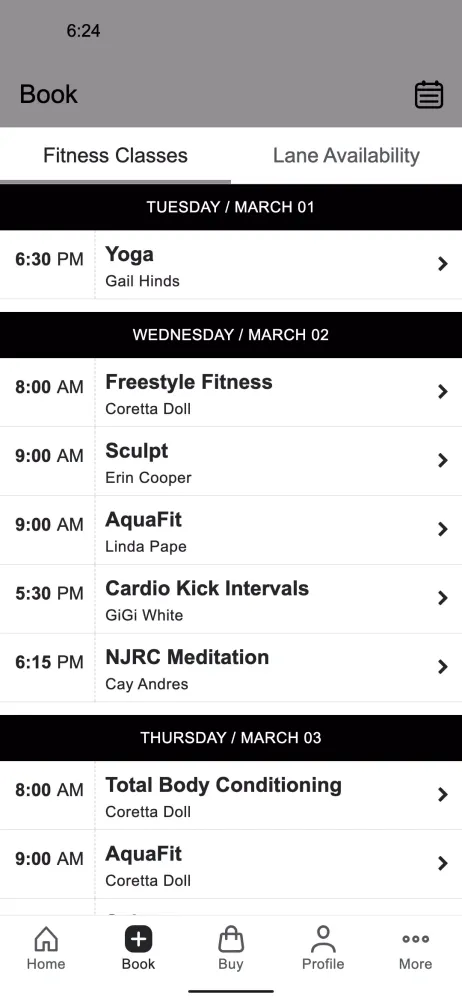Open the Buy shopping bag icon
The image size is (462, 1000).
(x=231, y=939)
